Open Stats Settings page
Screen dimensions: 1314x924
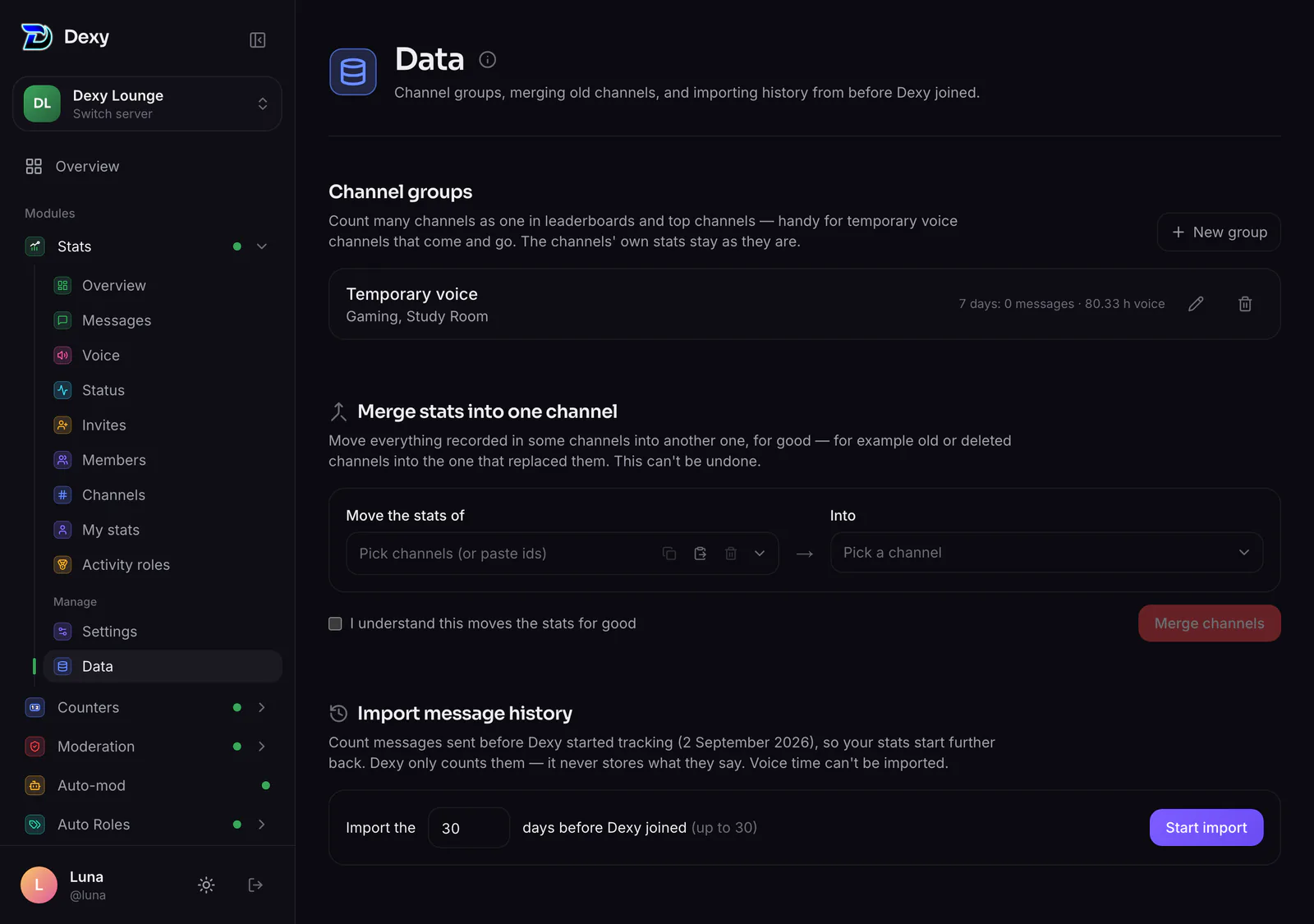[x=163, y=632]
